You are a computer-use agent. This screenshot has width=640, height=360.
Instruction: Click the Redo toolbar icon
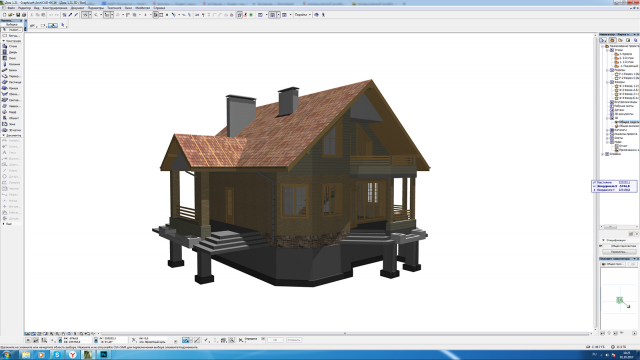[57, 15]
